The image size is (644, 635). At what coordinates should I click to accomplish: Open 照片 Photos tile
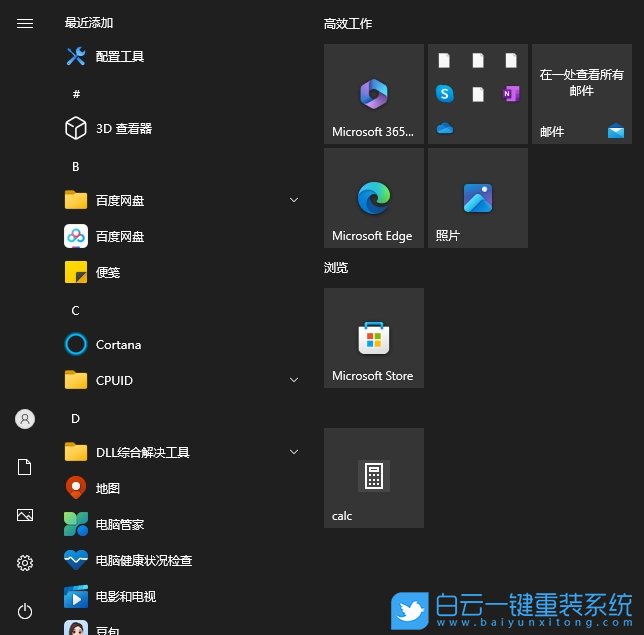478,198
